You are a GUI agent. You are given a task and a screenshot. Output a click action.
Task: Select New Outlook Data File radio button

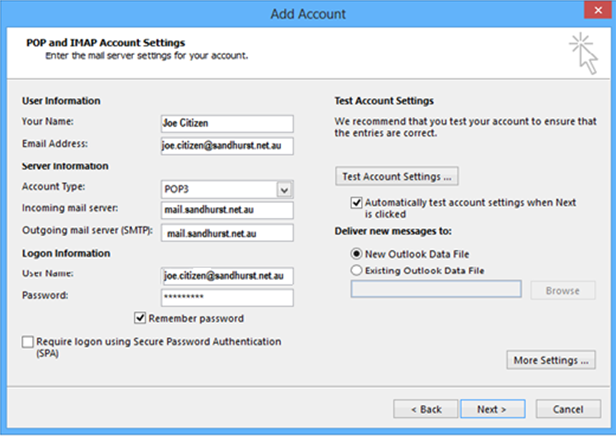(356, 254)
